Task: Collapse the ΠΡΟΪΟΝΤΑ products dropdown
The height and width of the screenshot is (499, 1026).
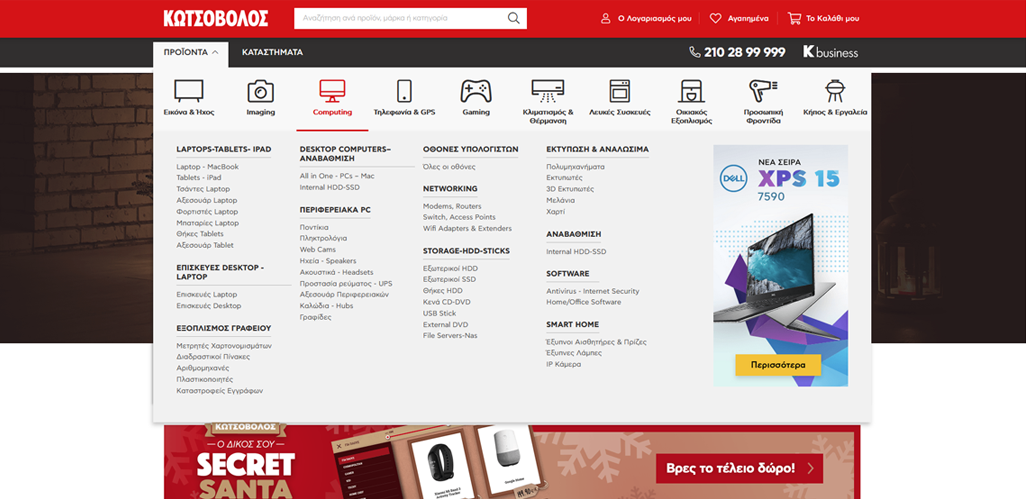Action: point(190,52)
